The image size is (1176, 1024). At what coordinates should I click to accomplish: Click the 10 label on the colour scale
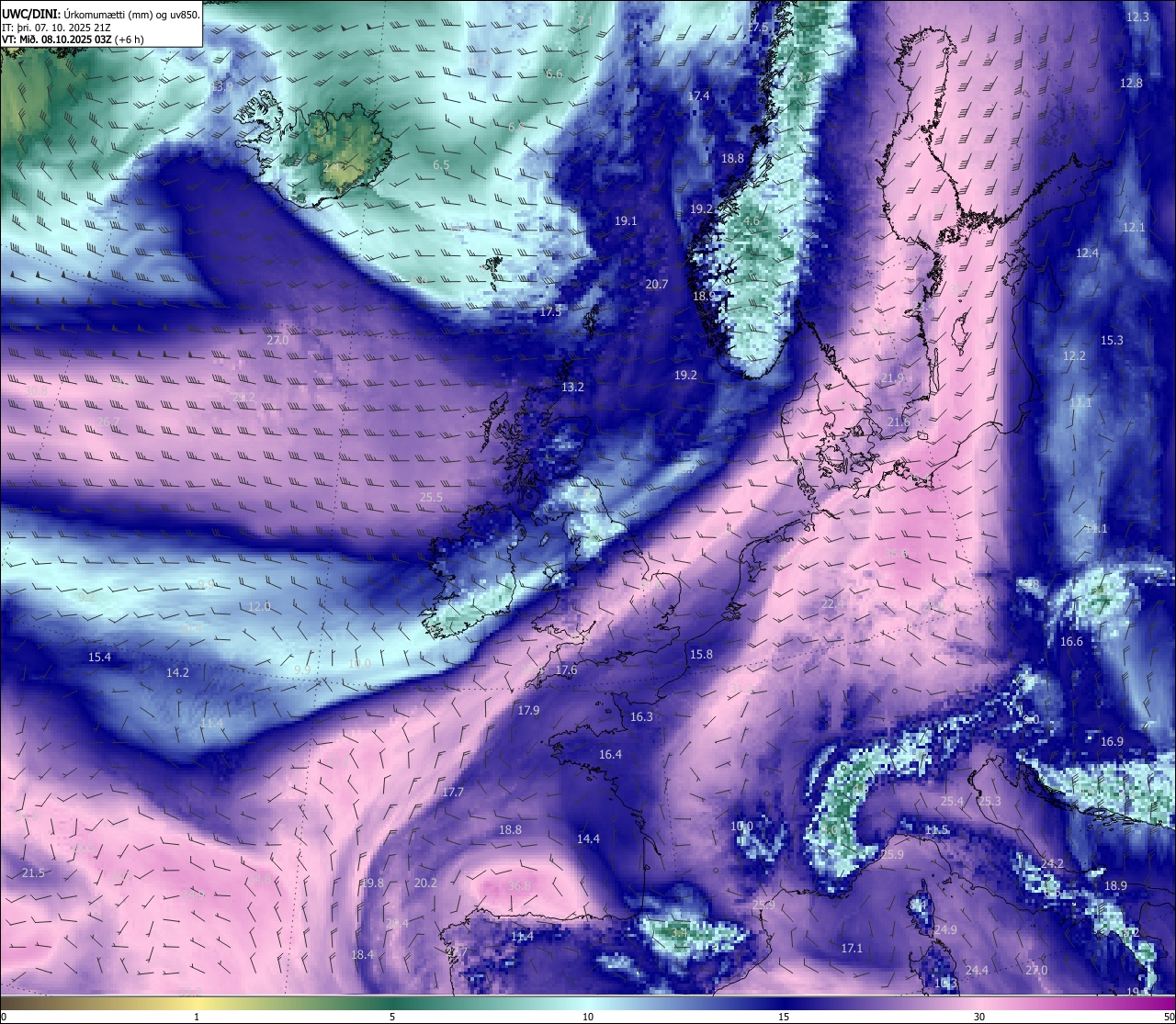587,1017
